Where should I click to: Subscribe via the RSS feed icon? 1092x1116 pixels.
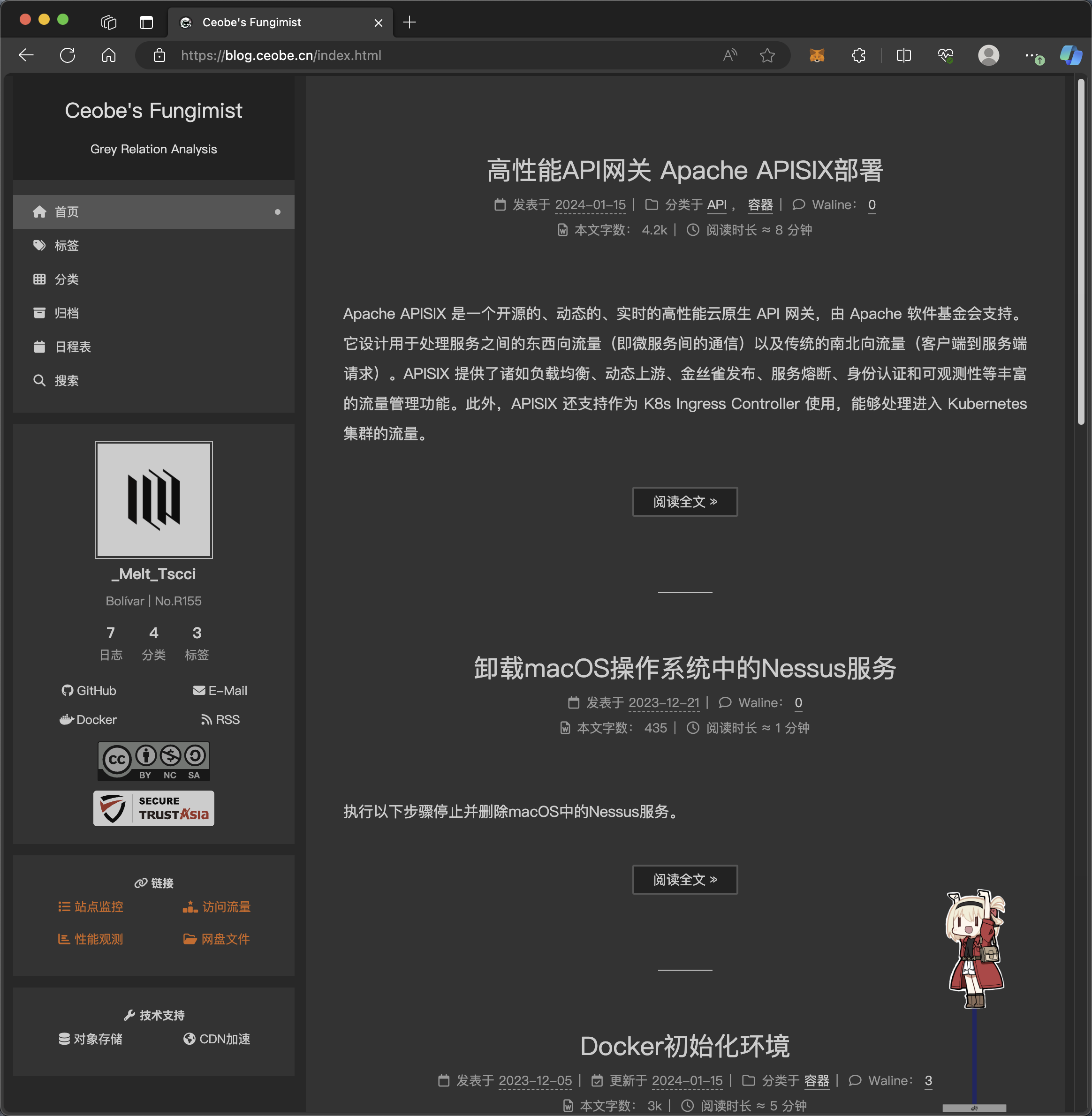(220, 719)
